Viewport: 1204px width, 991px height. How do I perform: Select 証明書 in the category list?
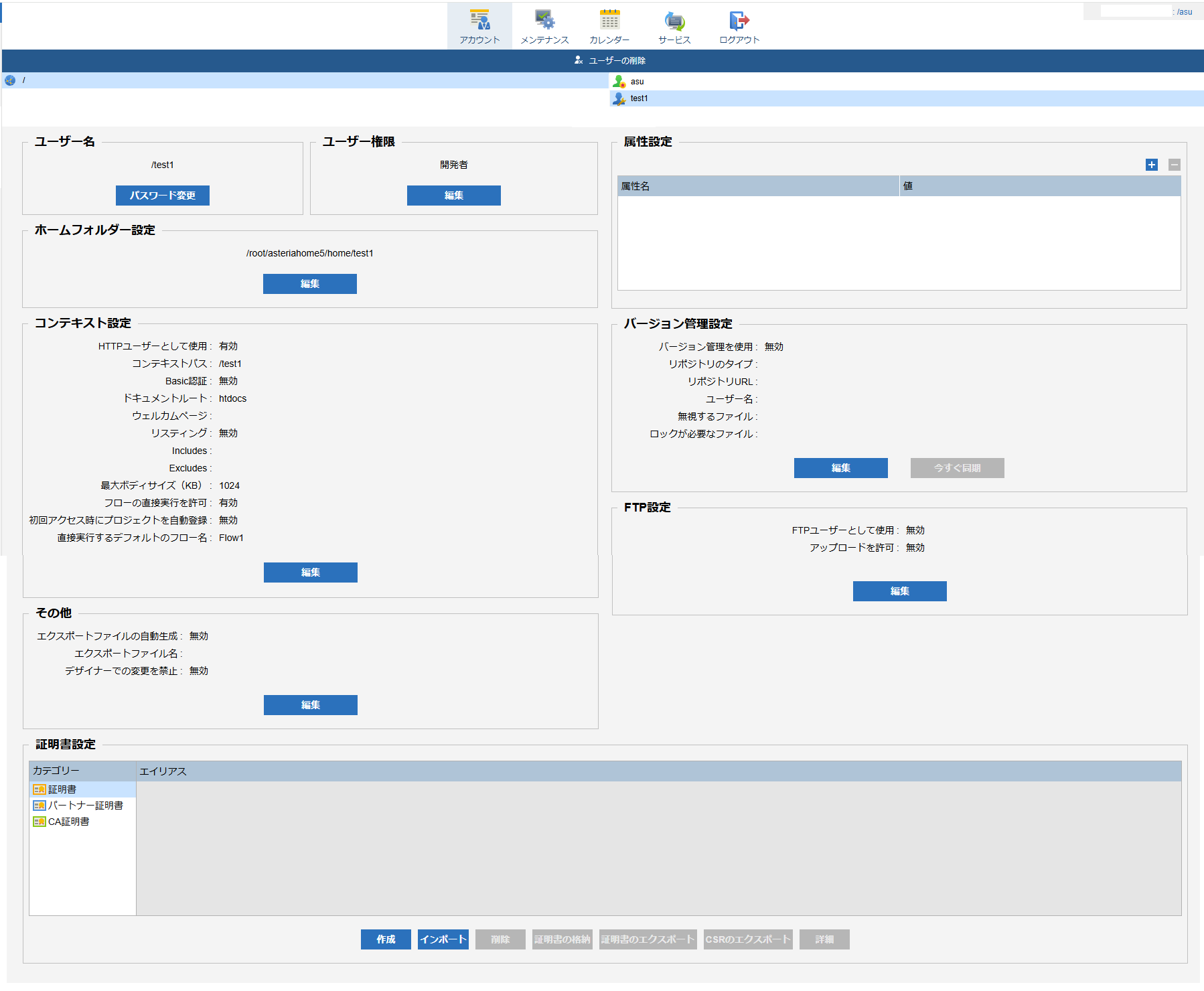[x=83, y=789]
